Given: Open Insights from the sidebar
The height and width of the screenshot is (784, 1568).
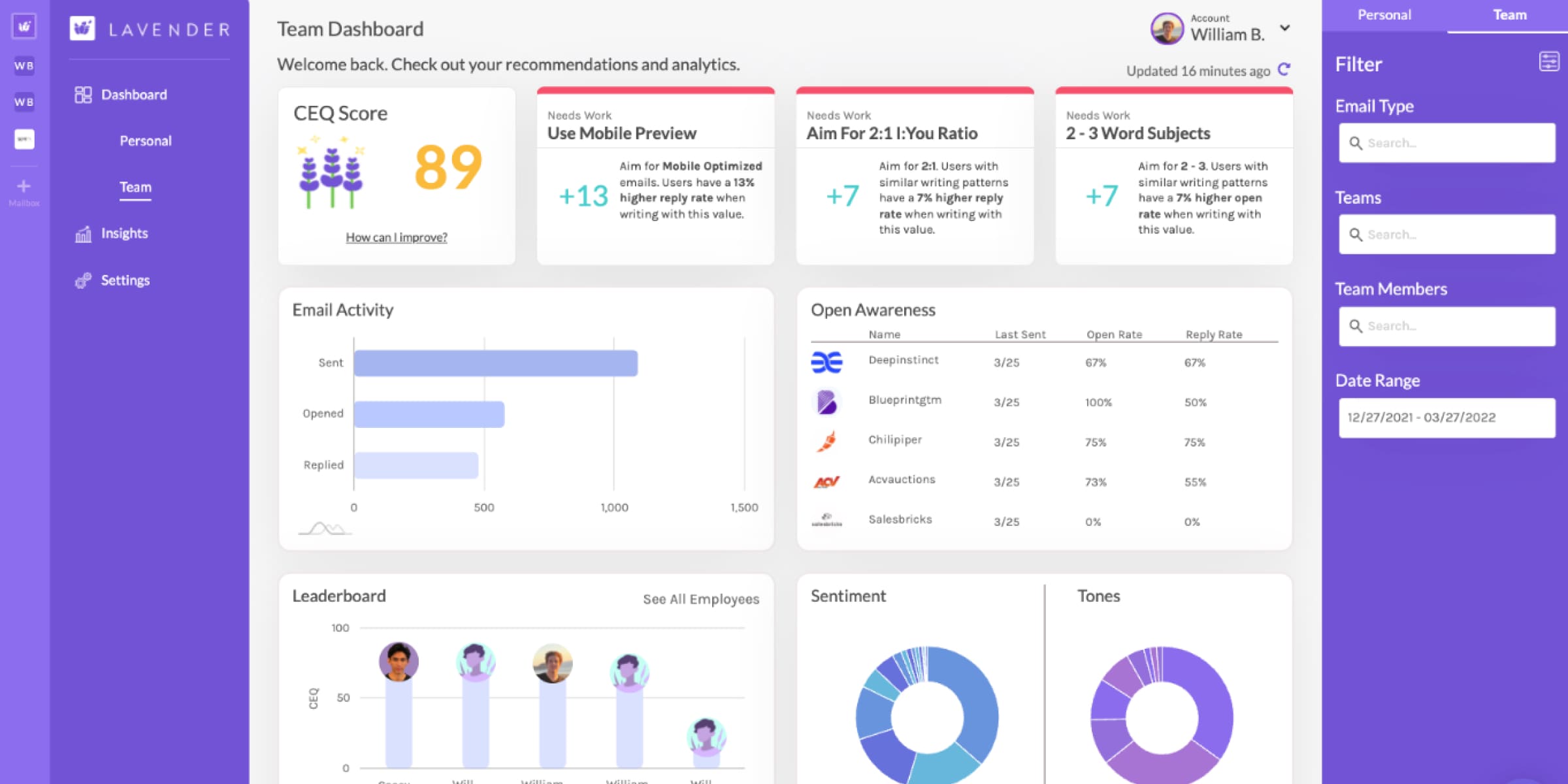Looking at the screenshot, I should pos(124,233).
